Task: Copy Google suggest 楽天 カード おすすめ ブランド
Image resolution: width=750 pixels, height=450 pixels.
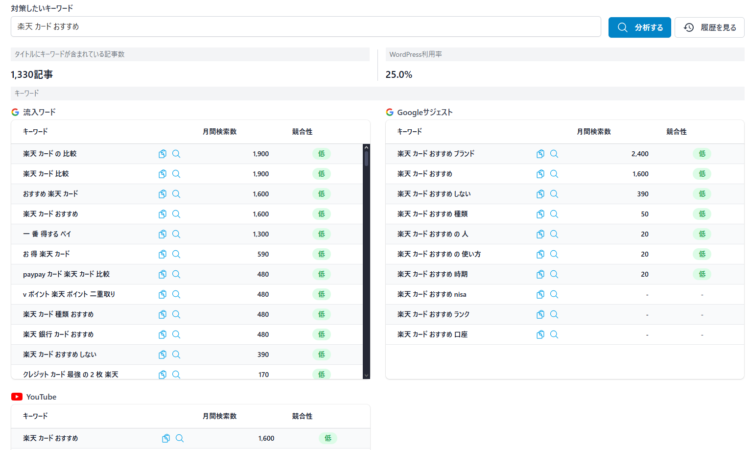Action: tap(540, 154)
